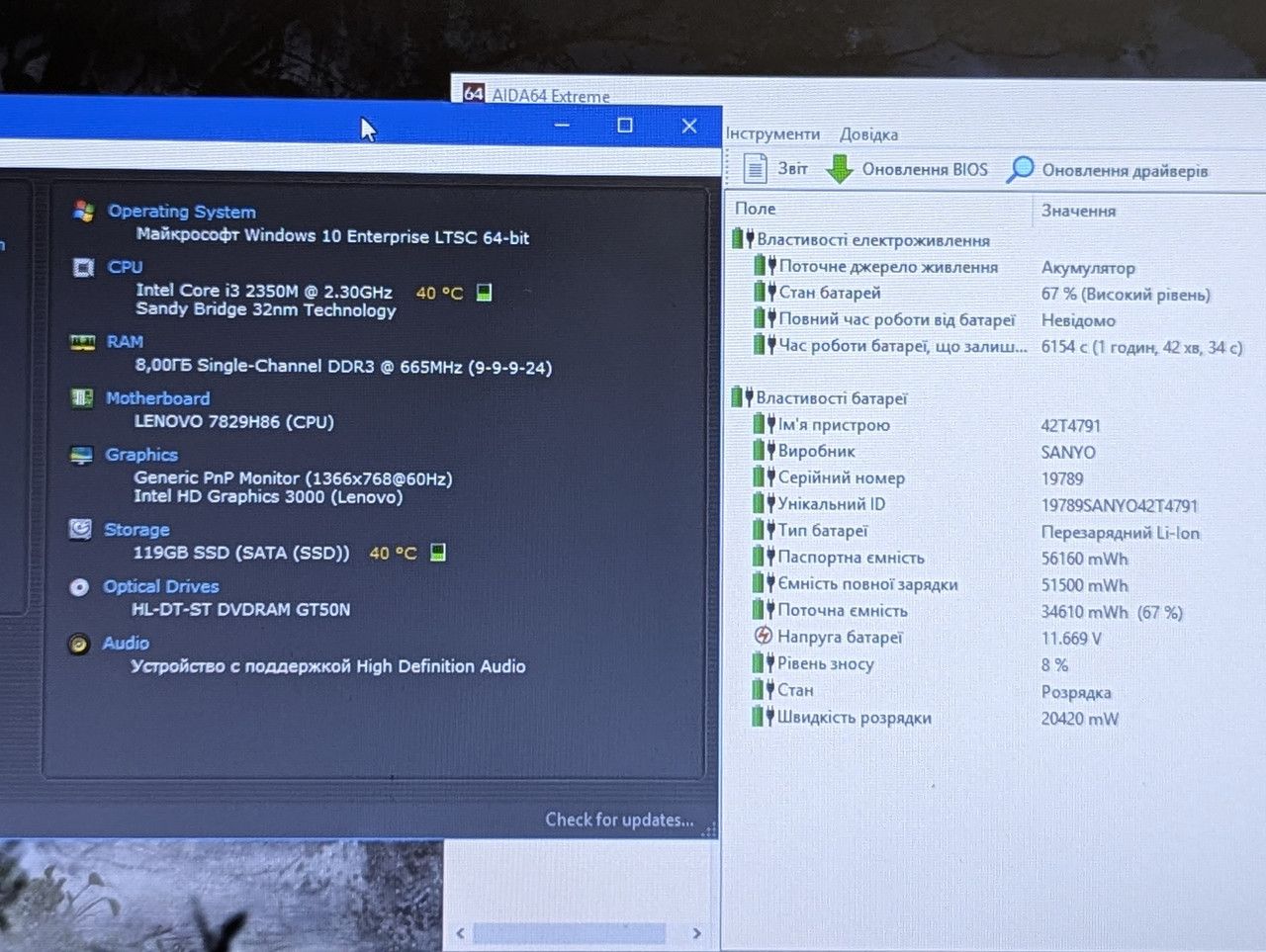Open the Довідка menu in AIDA64

pos(869,134)
